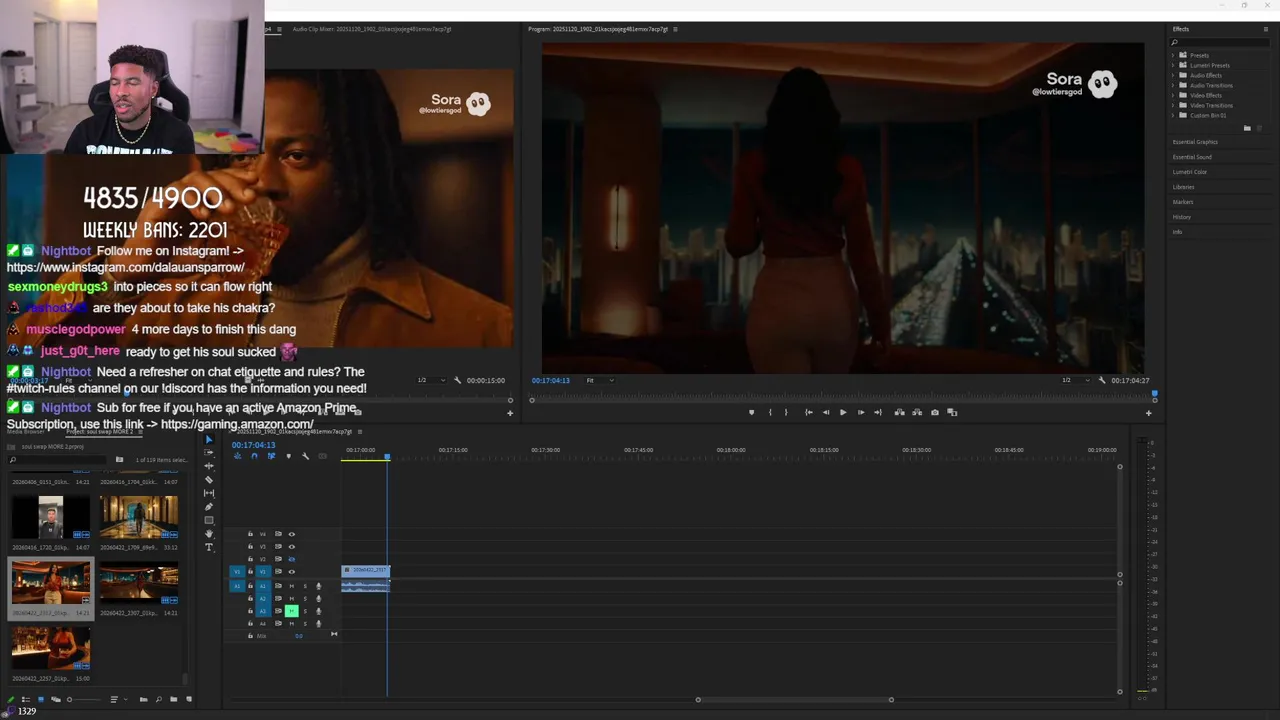Open the Essential Sound panel
Image resolution: width=1280 pixels, height=720 pixels.
[x=1192, y=157]
